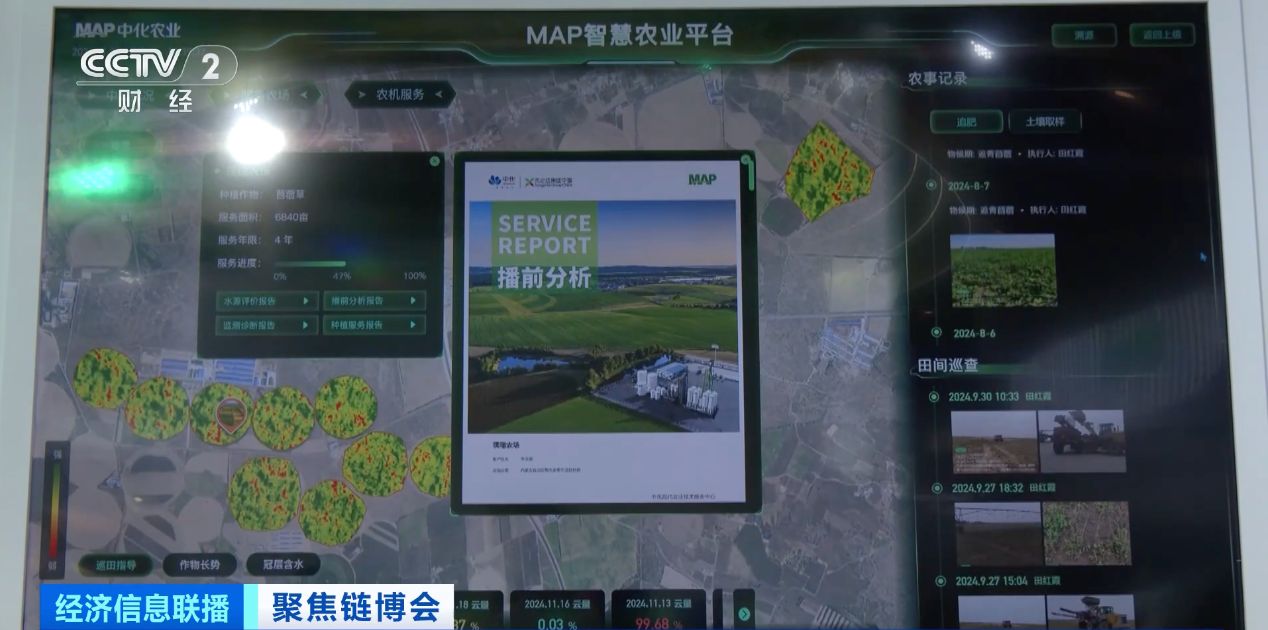Image resolution: width=1268 pixels, height=630 pixels.
Task: Select the upper-right heatmap field on map
Action: (x=828, y=170)
